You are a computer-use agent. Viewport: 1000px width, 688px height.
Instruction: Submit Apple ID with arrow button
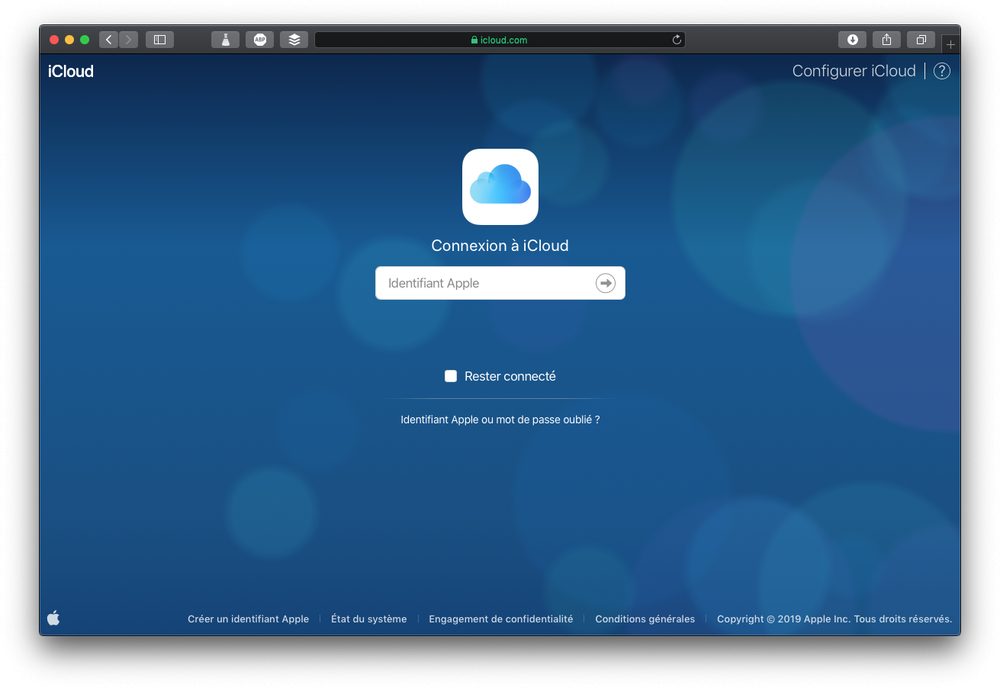(x=605, y=282)
